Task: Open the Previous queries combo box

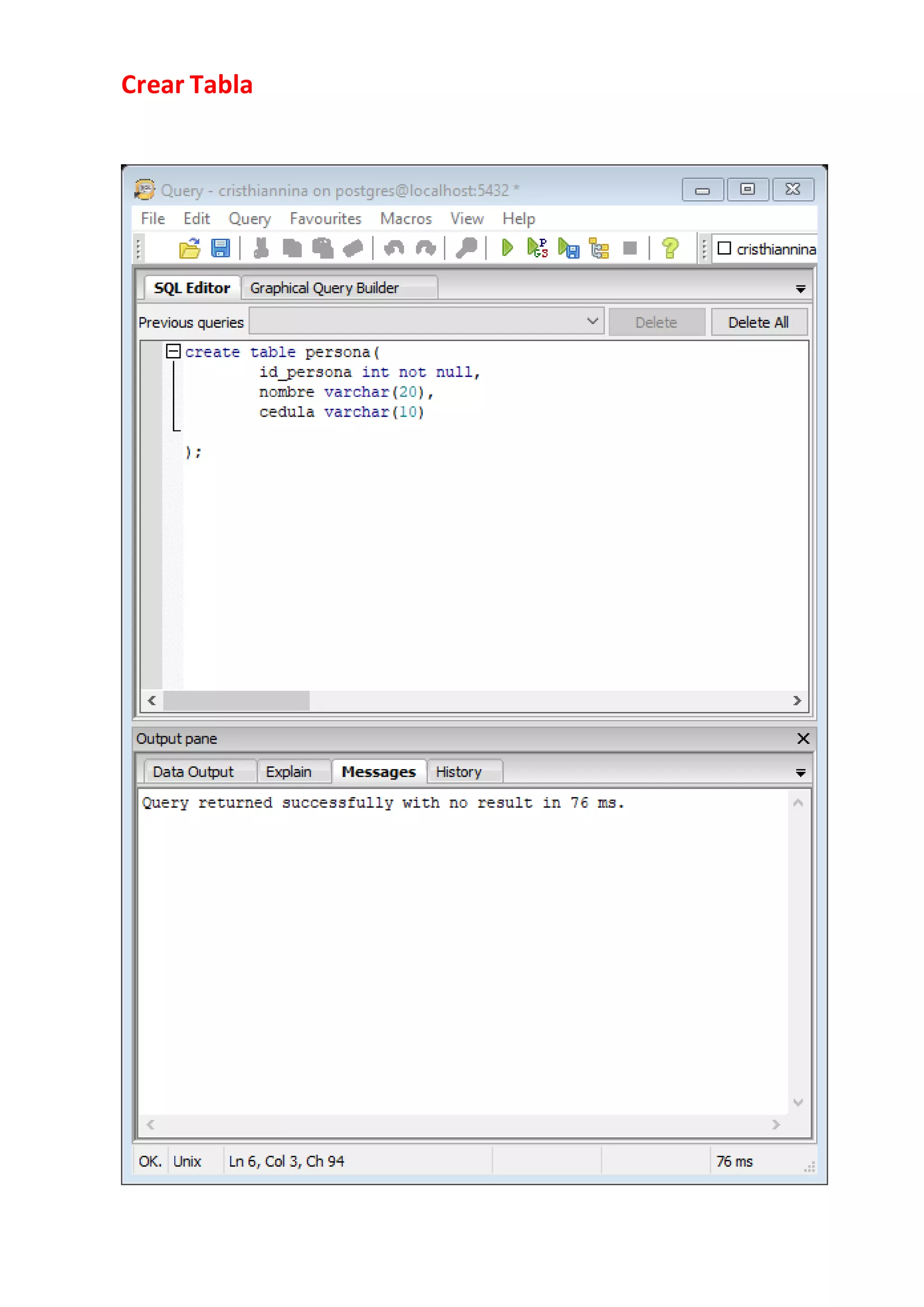Action: pyautogui.click(x=426, y=322)
